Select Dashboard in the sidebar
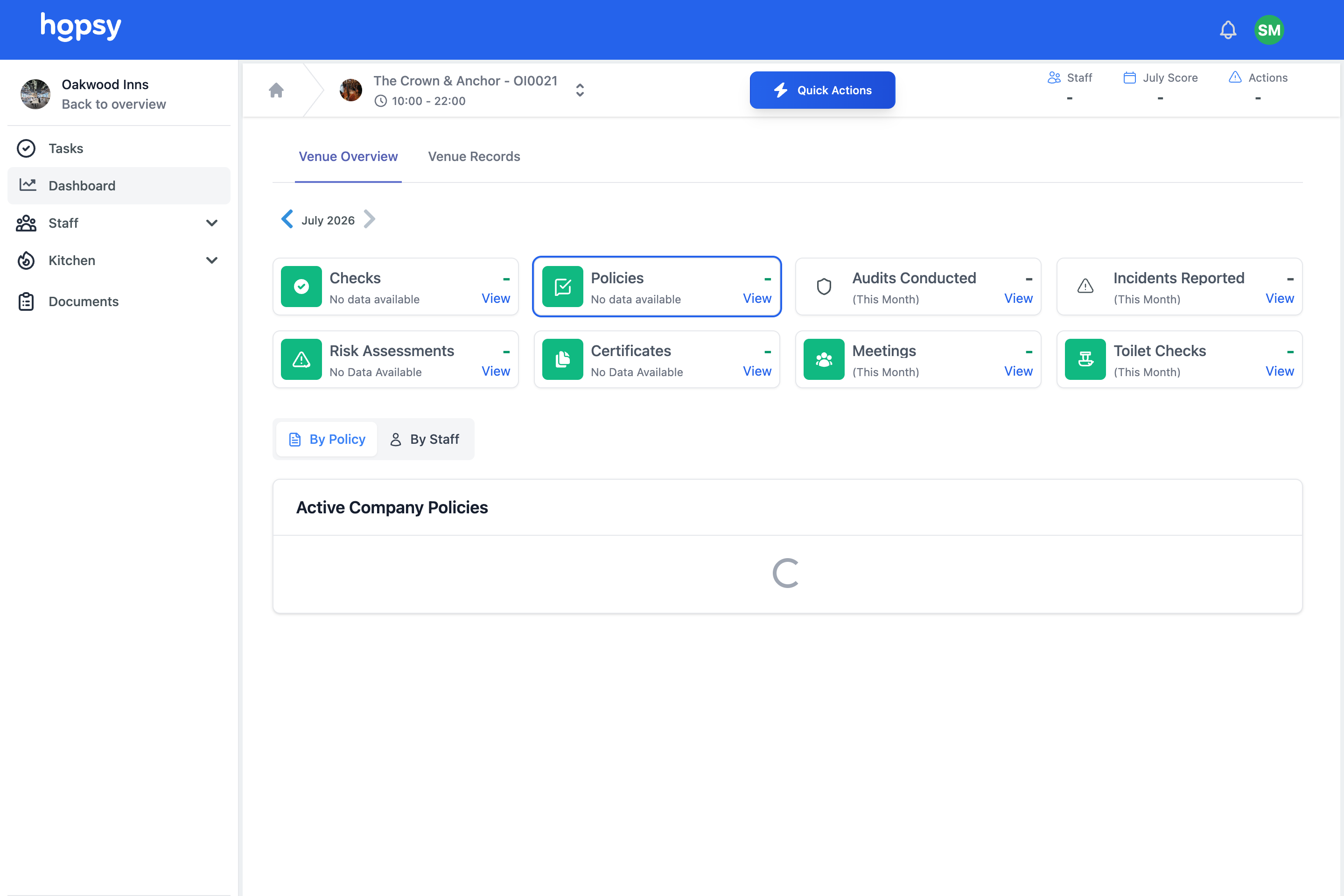The image size is (1344, 896). (119, 186)
